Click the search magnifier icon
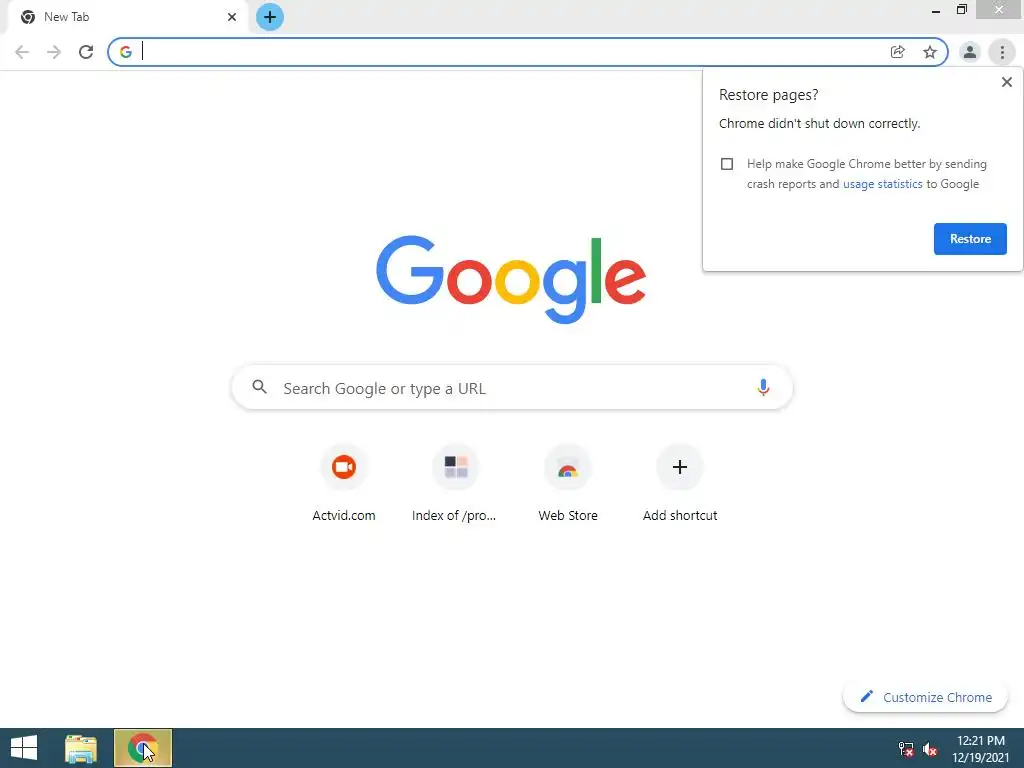Image resolution: width=1024 pixels, height=768 pixels. point(259,387)
